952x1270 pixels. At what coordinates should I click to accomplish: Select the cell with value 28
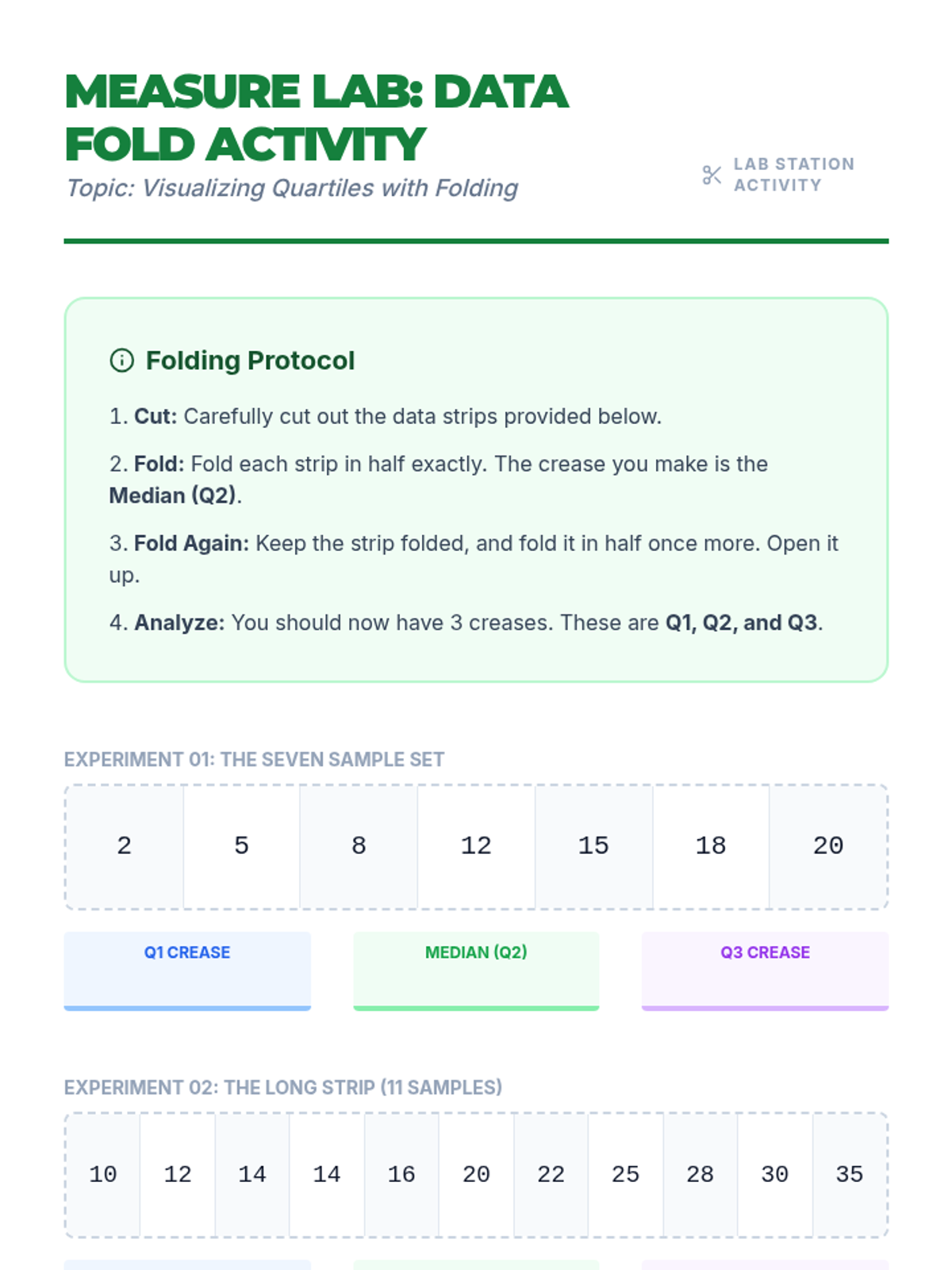click(700, 1175)
